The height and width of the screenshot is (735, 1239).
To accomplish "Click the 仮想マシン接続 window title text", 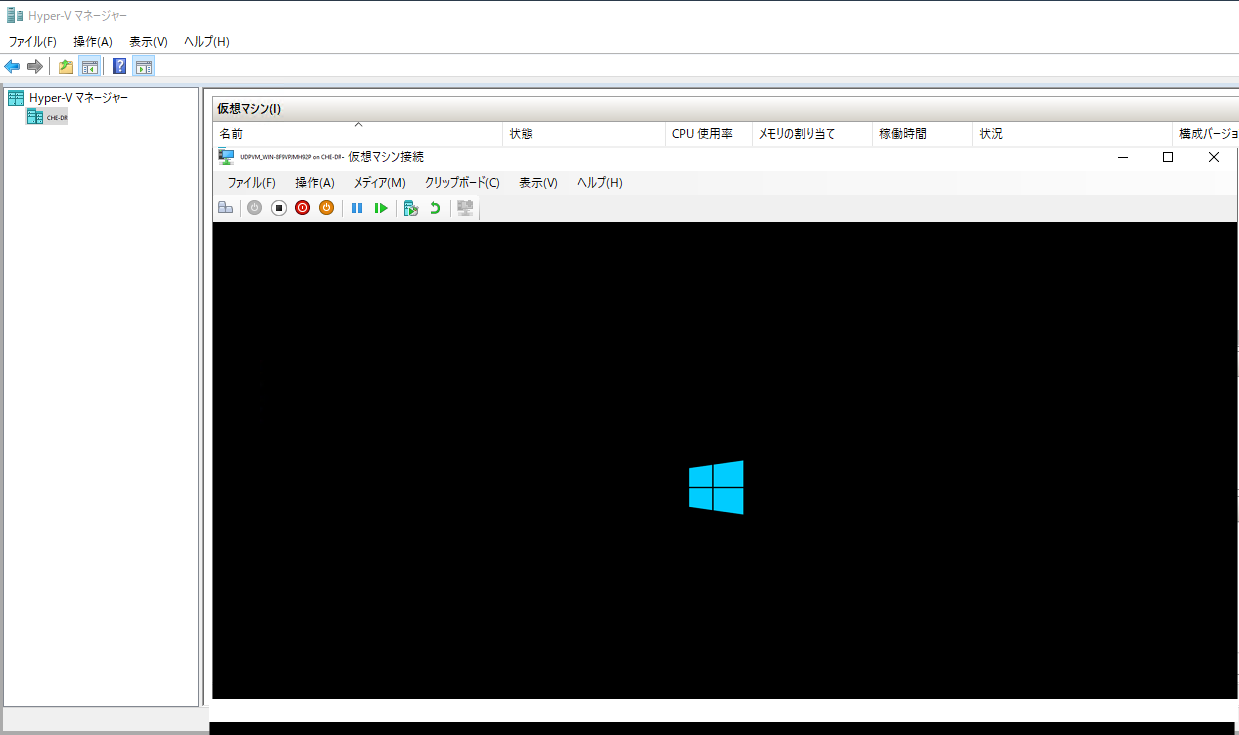I will 386,157.
